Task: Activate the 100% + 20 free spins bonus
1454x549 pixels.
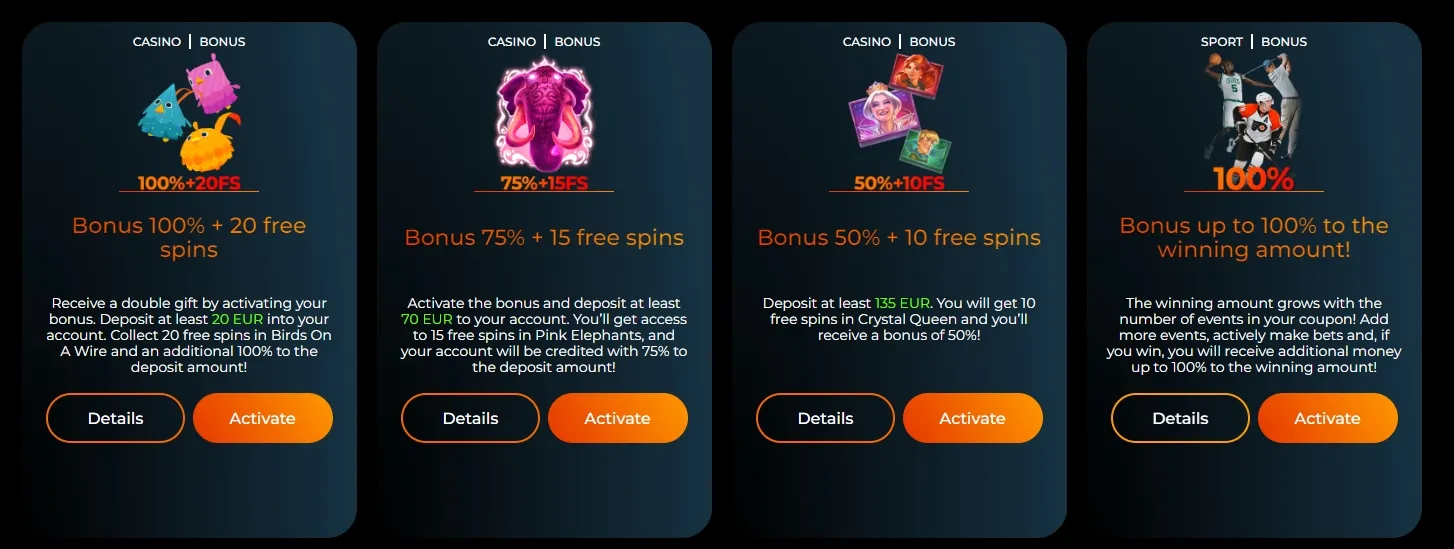Action: 263,418
